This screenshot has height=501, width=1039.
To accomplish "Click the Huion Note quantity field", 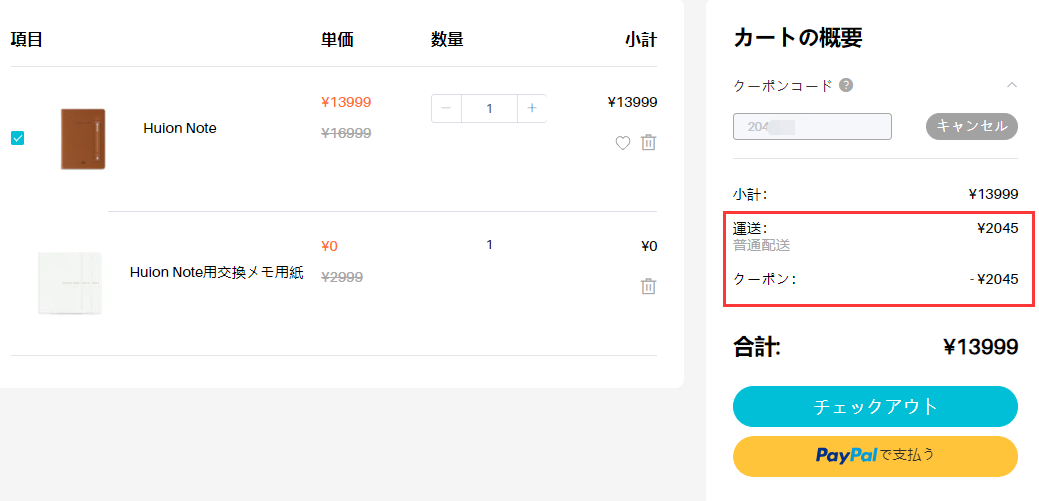I will 489,108.
